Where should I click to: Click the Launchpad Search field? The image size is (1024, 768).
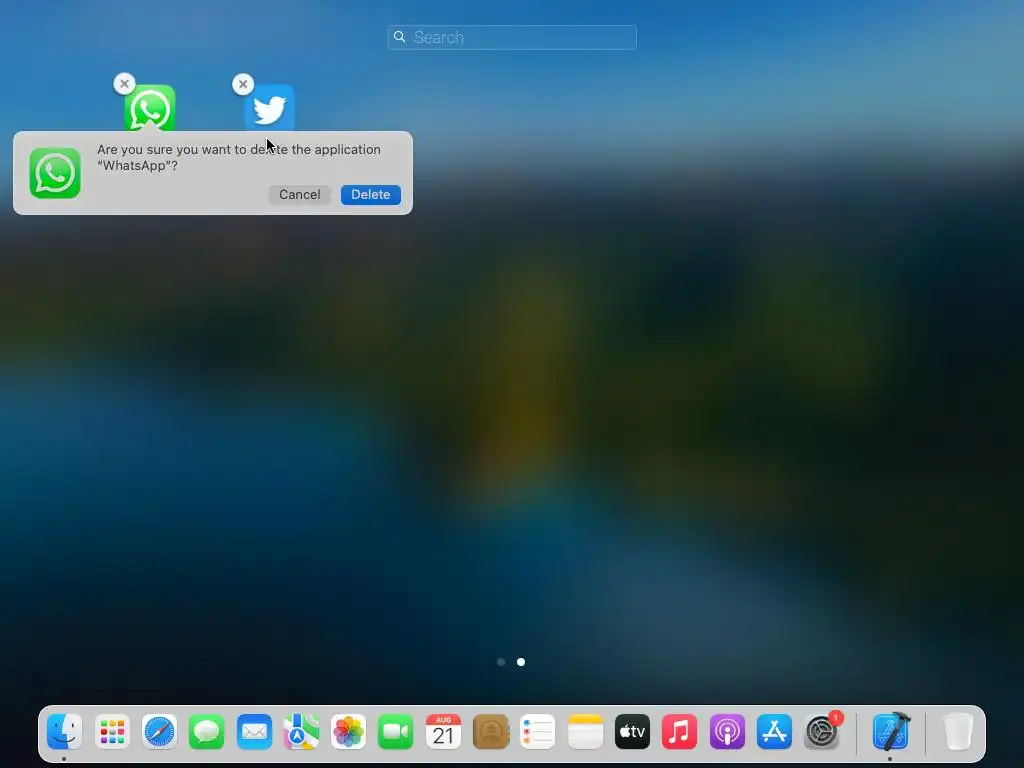(512, 37)
